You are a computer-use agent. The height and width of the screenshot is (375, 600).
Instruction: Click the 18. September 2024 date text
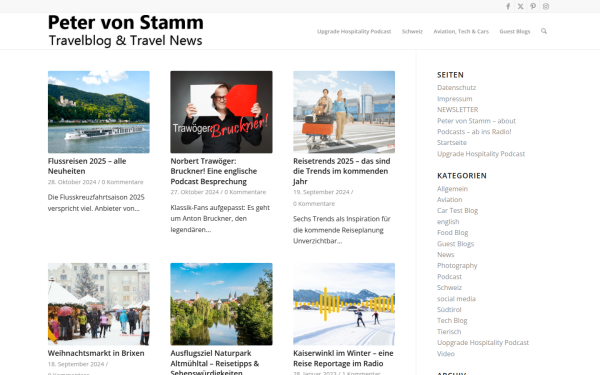coord(76,364)
